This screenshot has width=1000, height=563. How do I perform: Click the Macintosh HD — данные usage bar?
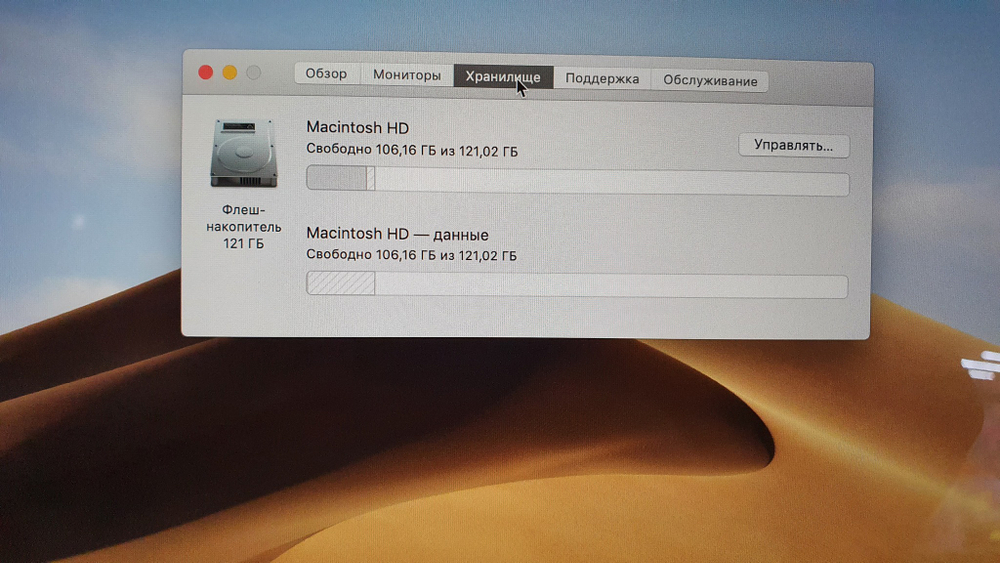coord(577,284)
